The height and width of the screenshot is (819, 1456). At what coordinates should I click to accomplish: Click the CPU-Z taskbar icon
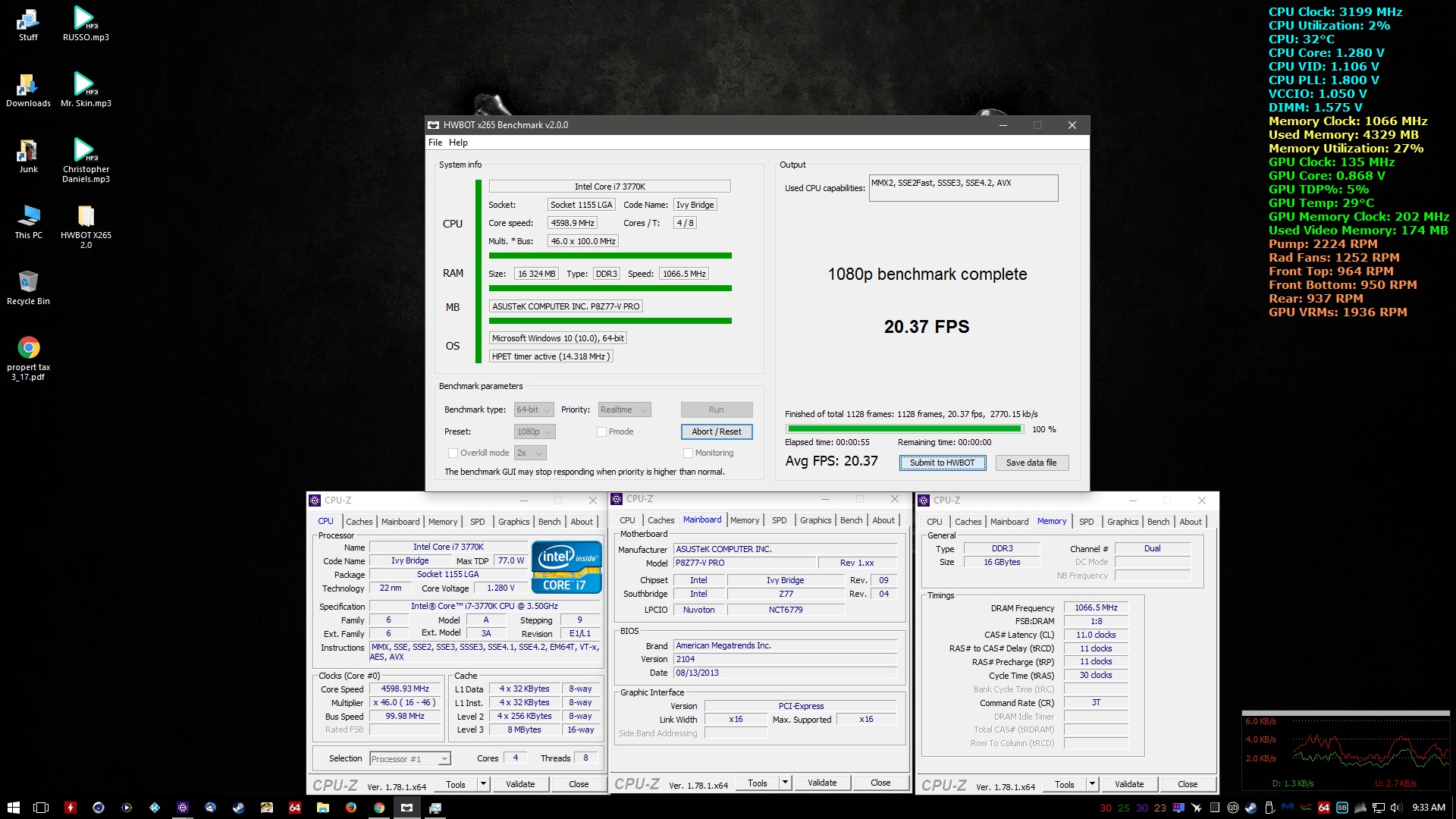coord(183,808)
